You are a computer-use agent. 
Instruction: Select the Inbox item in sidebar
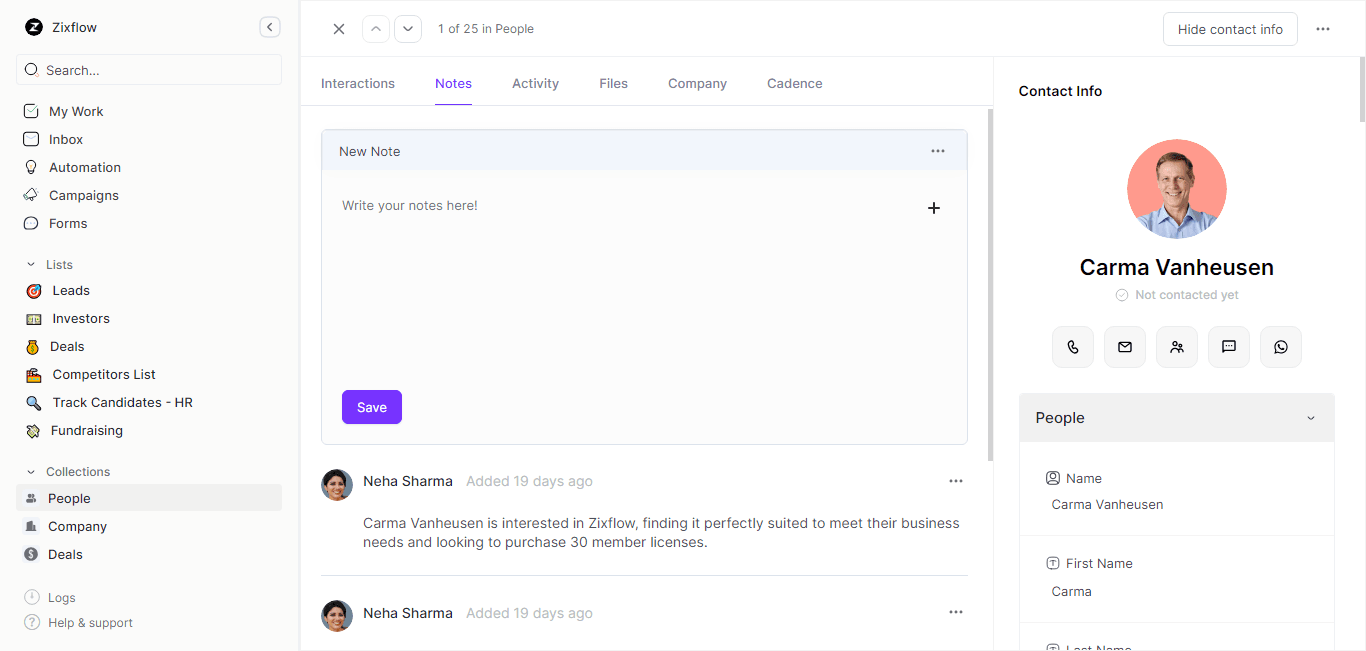(x=66, y=139)
